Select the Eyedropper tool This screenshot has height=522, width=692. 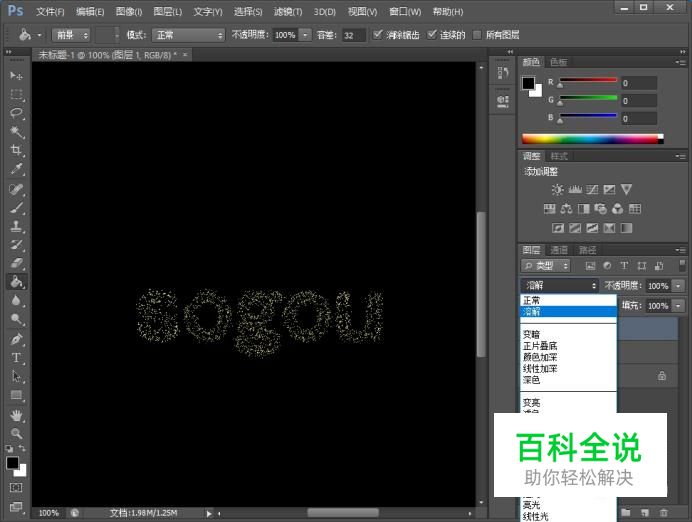(x=16, y=169)
